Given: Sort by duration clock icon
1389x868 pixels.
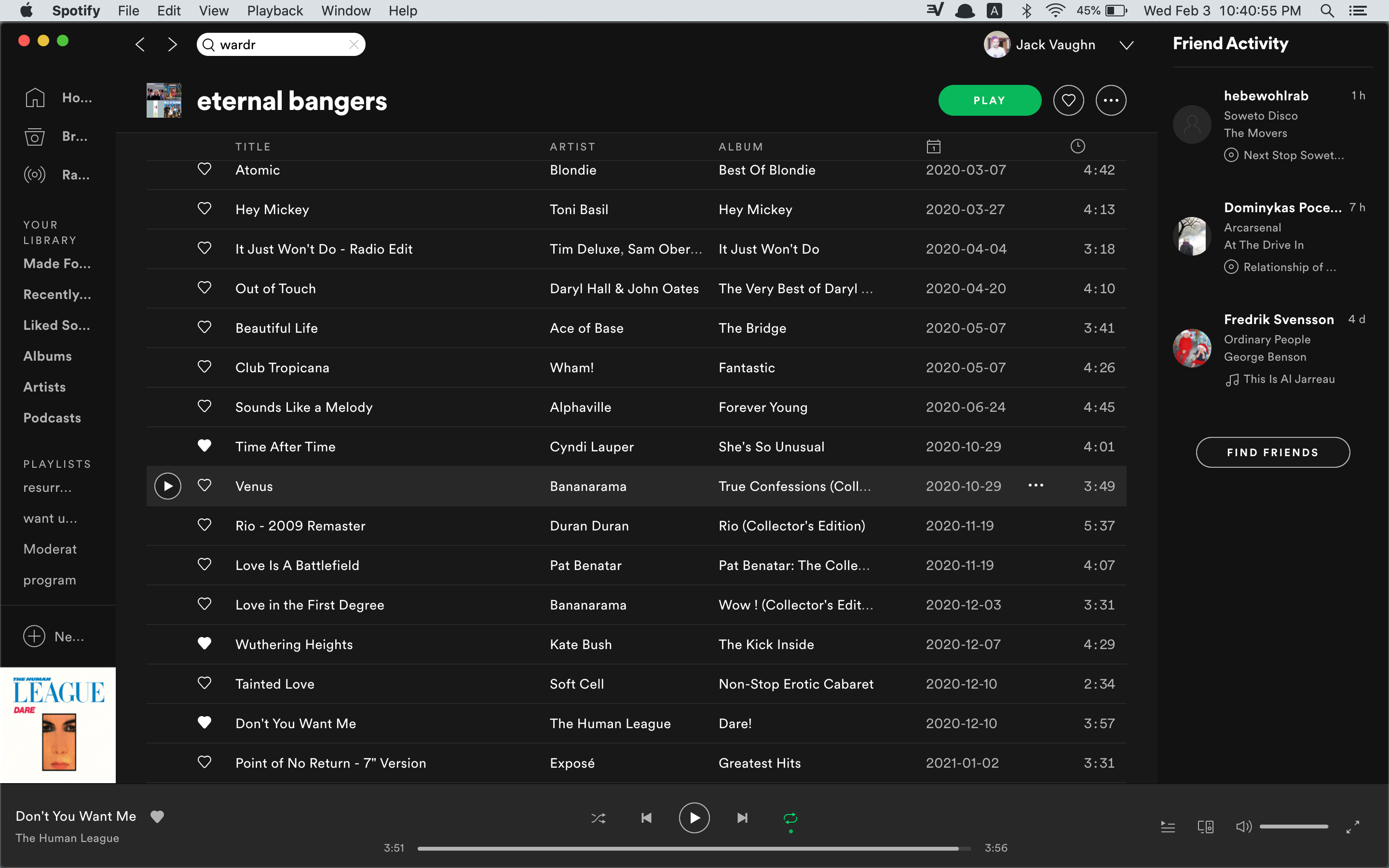Looking at the screenshot, I should [x=1077, y=147].
